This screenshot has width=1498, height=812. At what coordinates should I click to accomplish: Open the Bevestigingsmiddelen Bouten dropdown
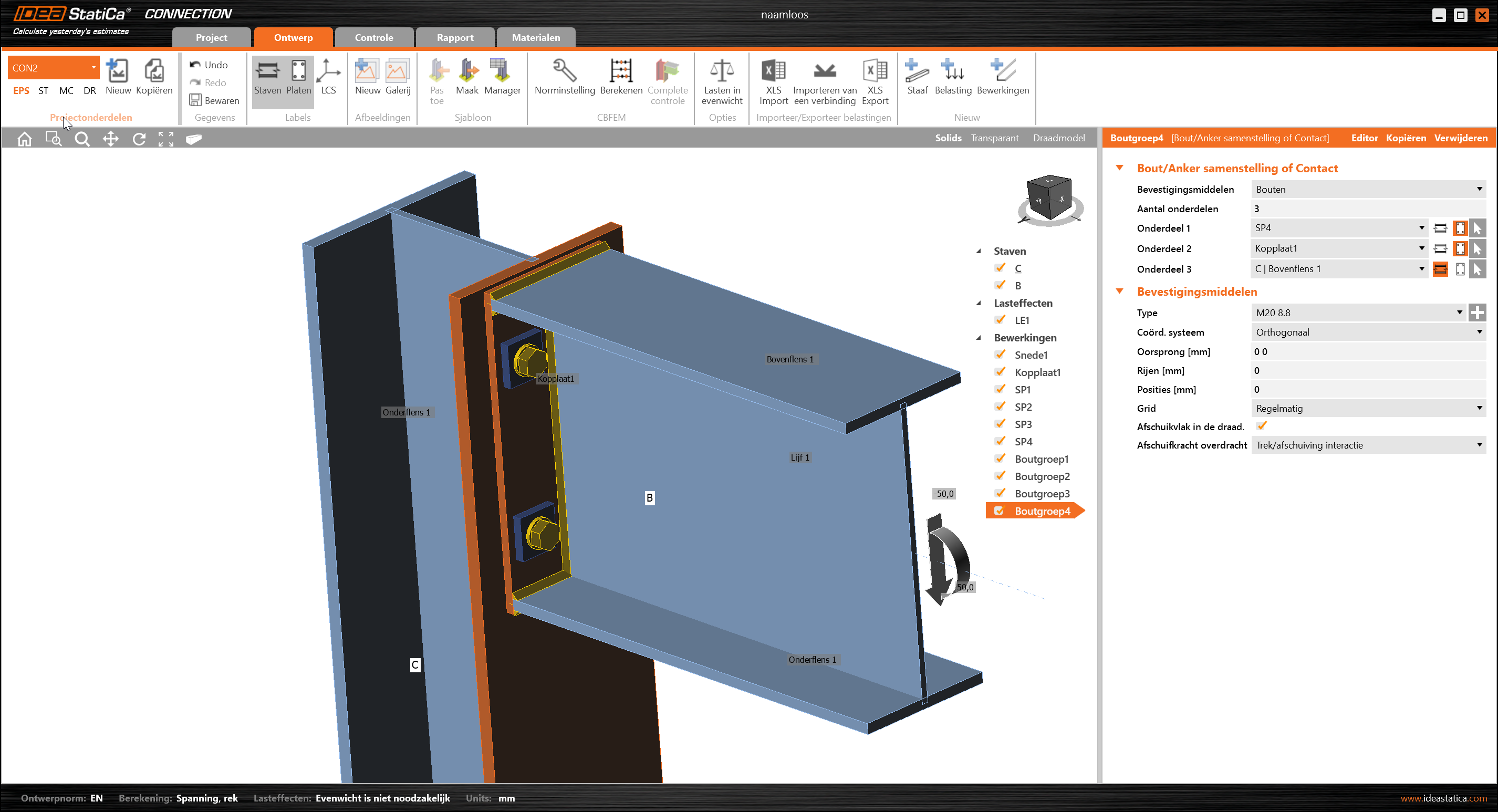pyautogui.click(x=1368, y=190)
